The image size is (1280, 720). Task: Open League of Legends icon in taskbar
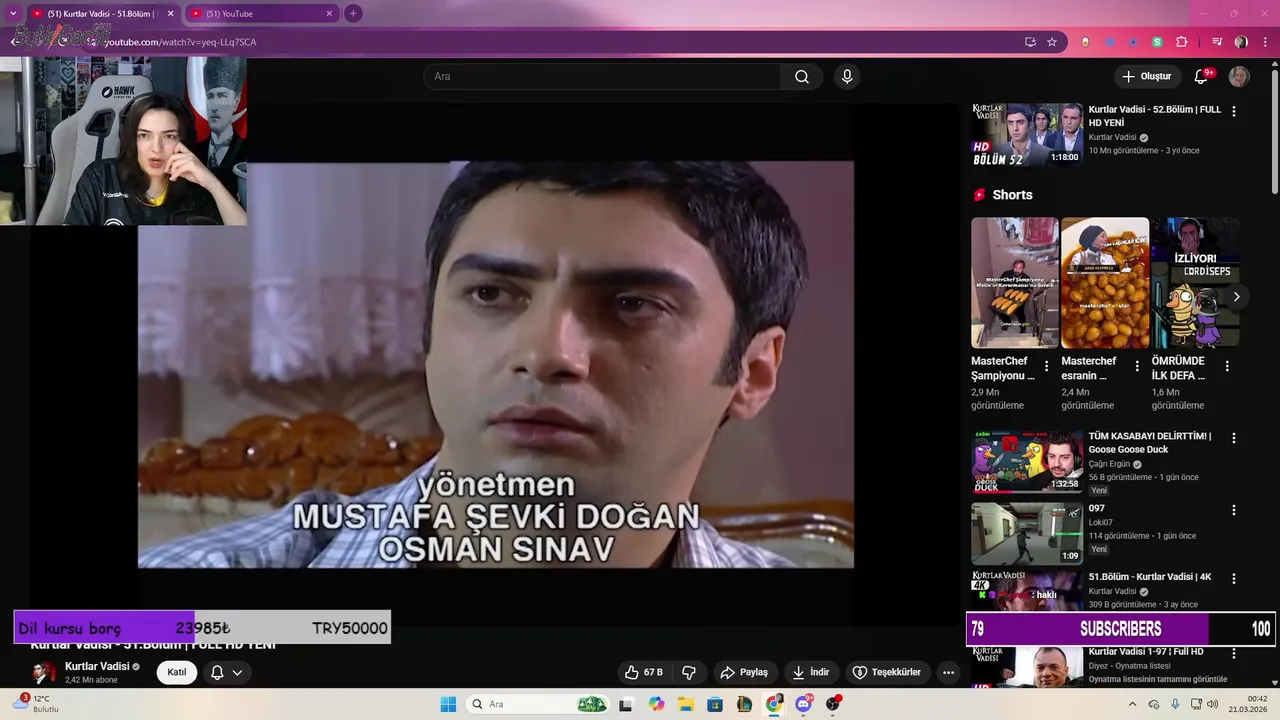(745, 704)
